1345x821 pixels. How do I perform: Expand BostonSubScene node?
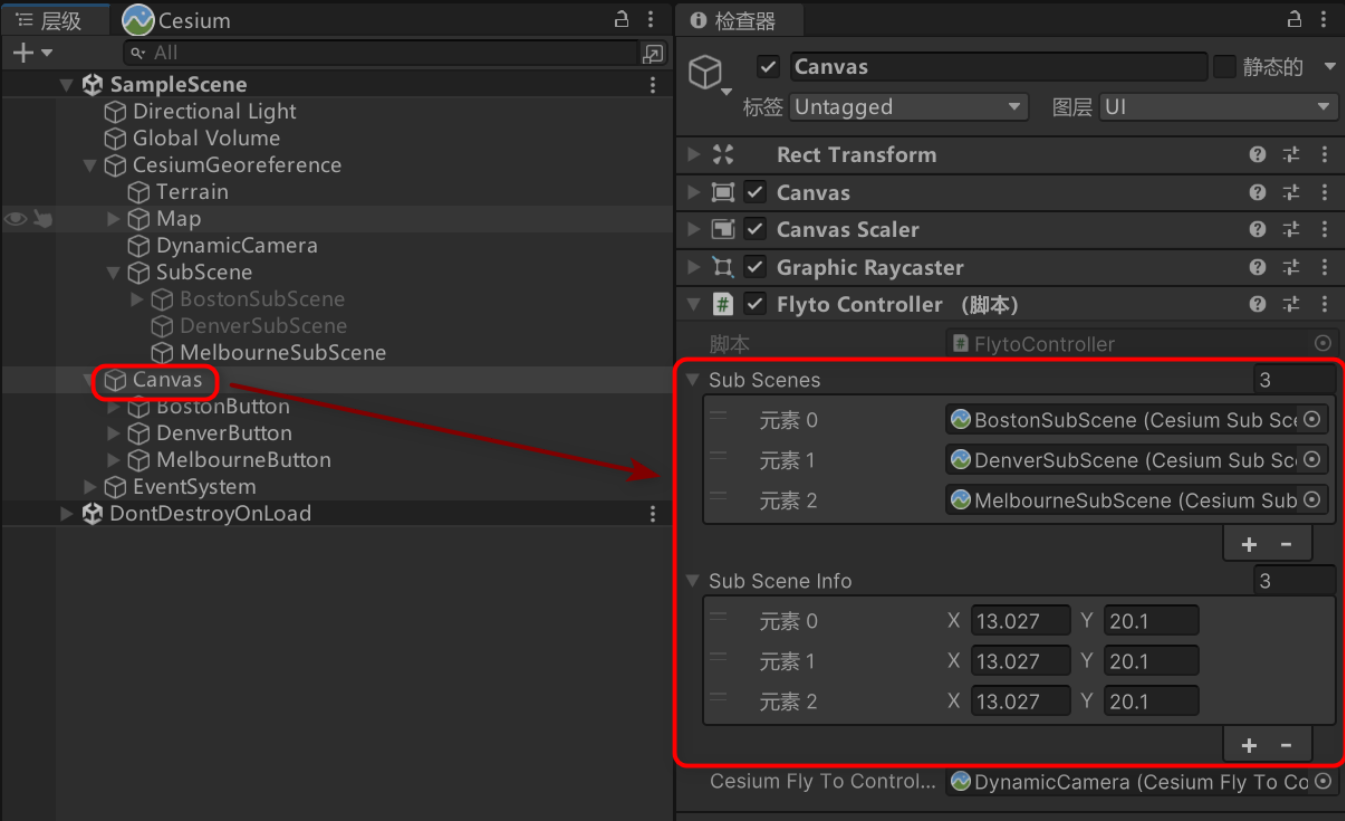tap(137, 299)
